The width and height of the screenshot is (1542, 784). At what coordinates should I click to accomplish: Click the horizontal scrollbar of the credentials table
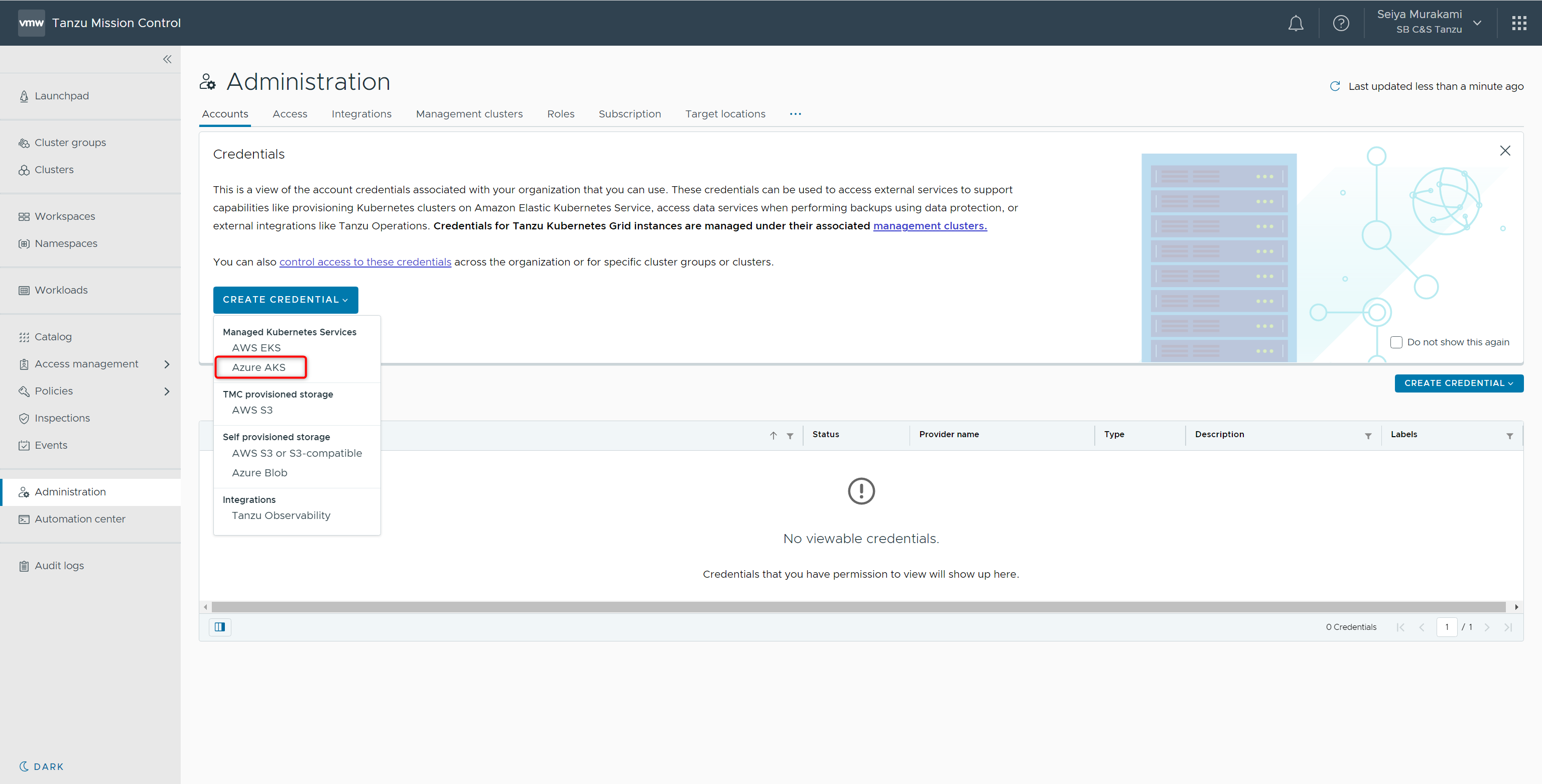tap(858, 607)
